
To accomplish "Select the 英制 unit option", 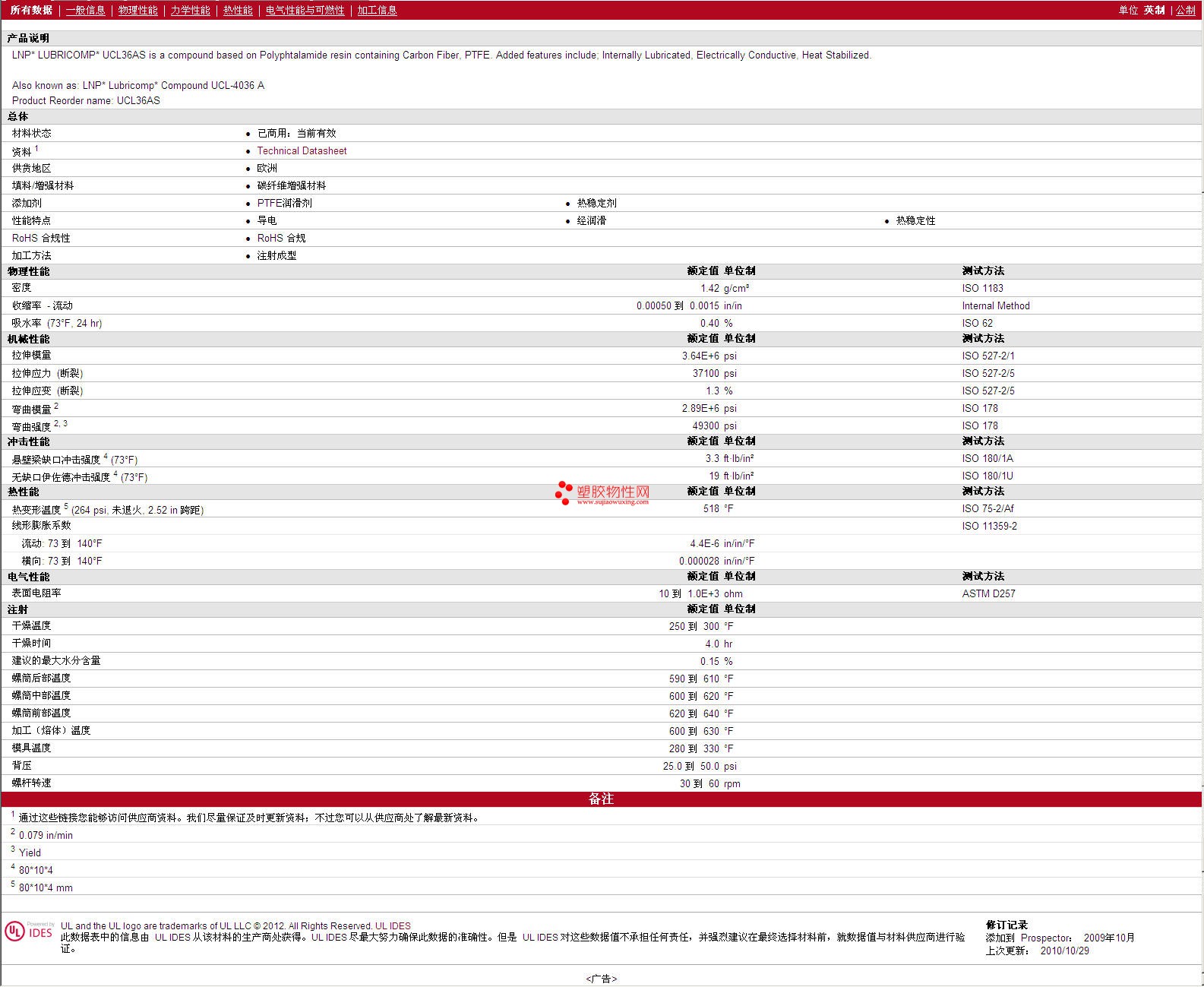I will pyautogui.click(x=1154, y=10).
